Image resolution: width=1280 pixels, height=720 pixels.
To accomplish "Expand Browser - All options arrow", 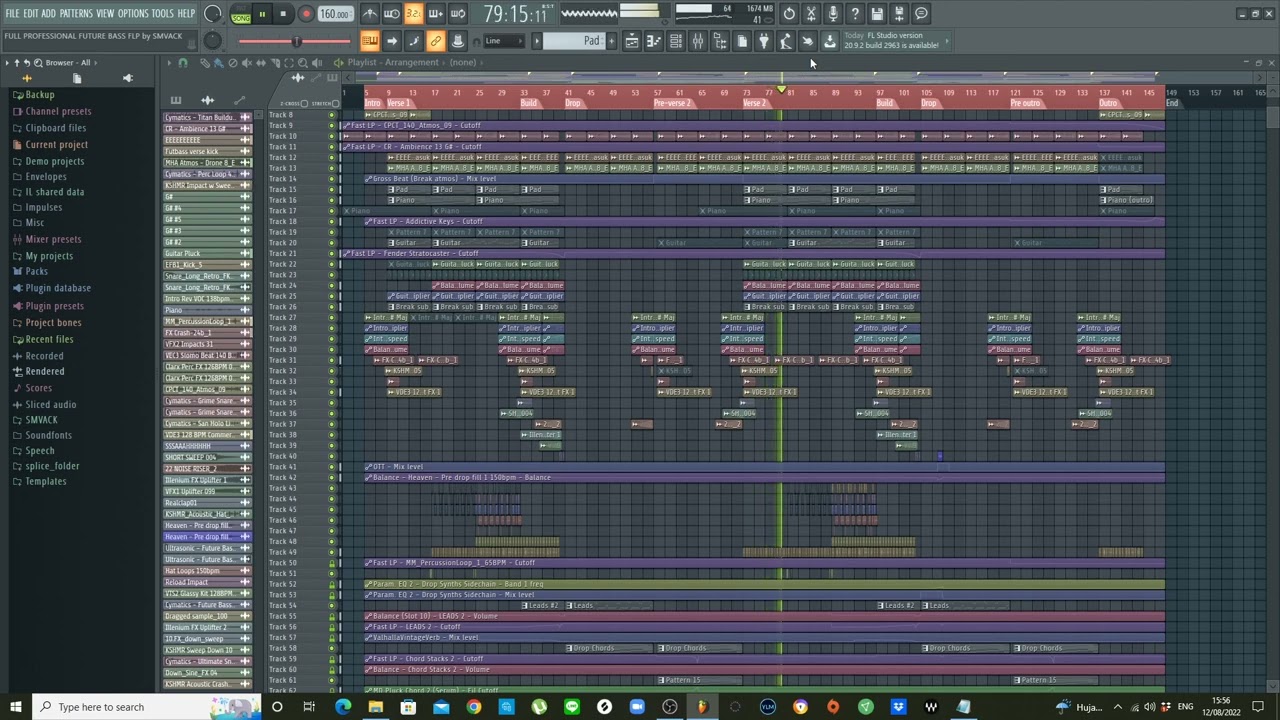I will 96,63.
